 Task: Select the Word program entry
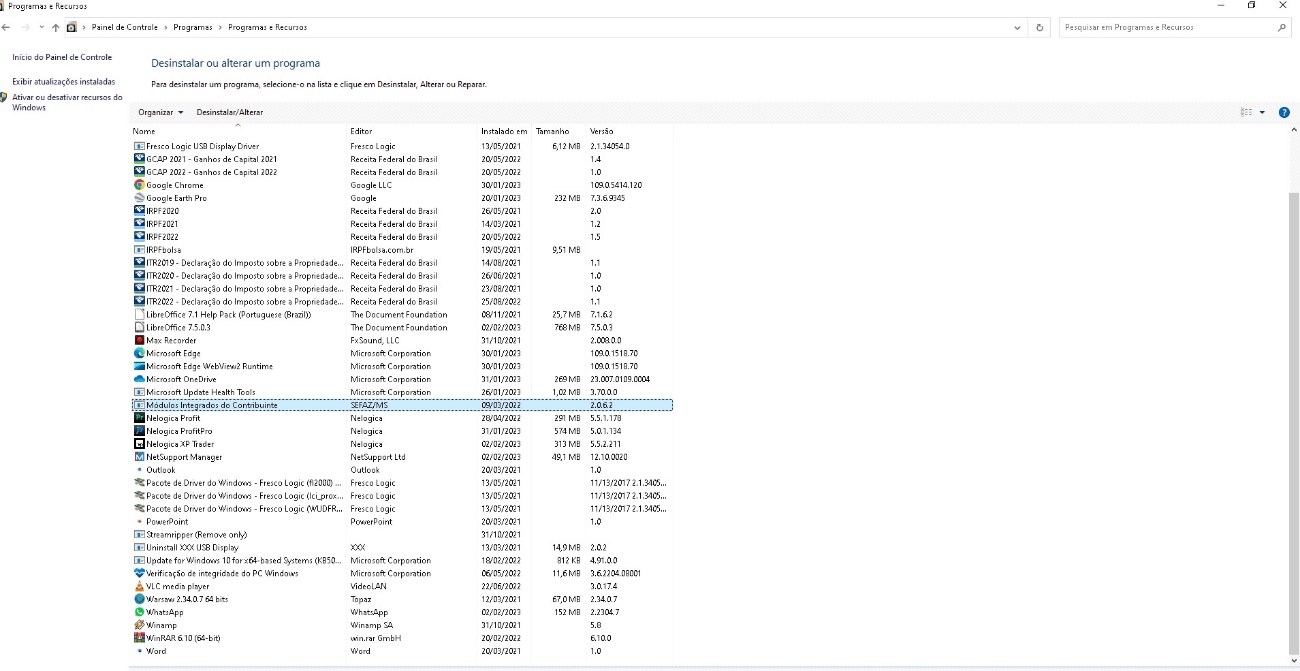[402, 651]
